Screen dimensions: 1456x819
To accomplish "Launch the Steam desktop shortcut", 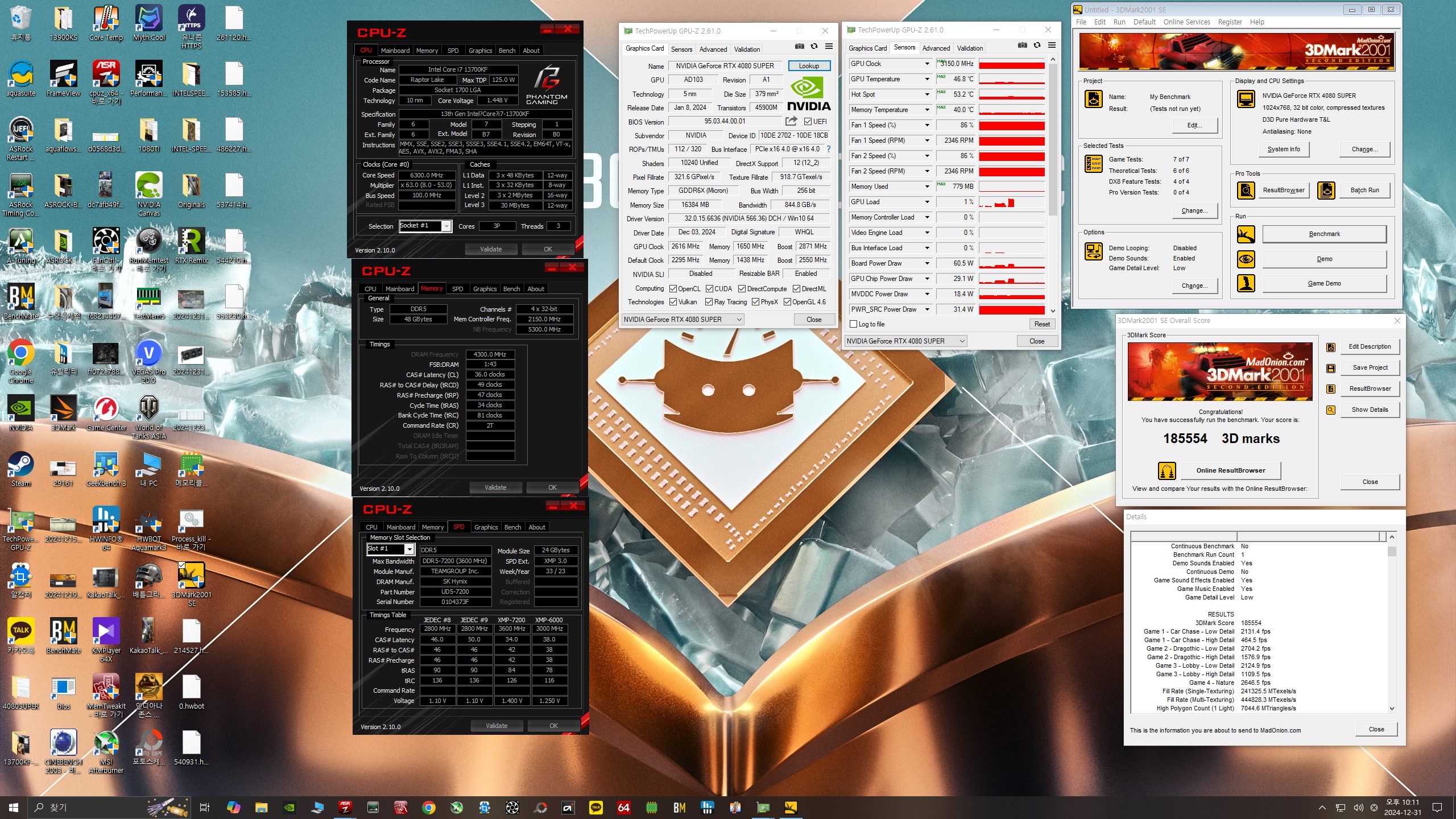I will [20, 469].
